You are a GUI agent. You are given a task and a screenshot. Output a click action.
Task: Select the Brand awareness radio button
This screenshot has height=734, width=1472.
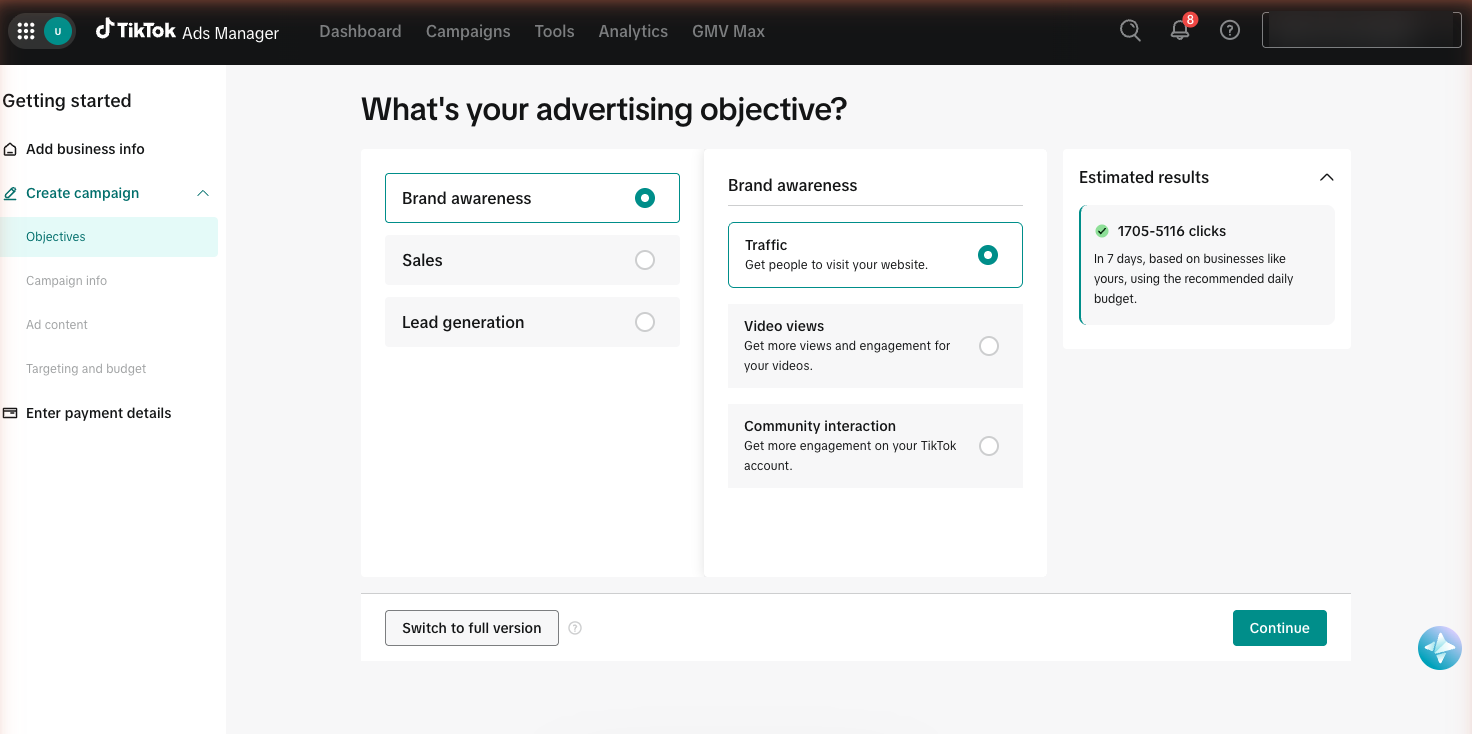[645, 198]
